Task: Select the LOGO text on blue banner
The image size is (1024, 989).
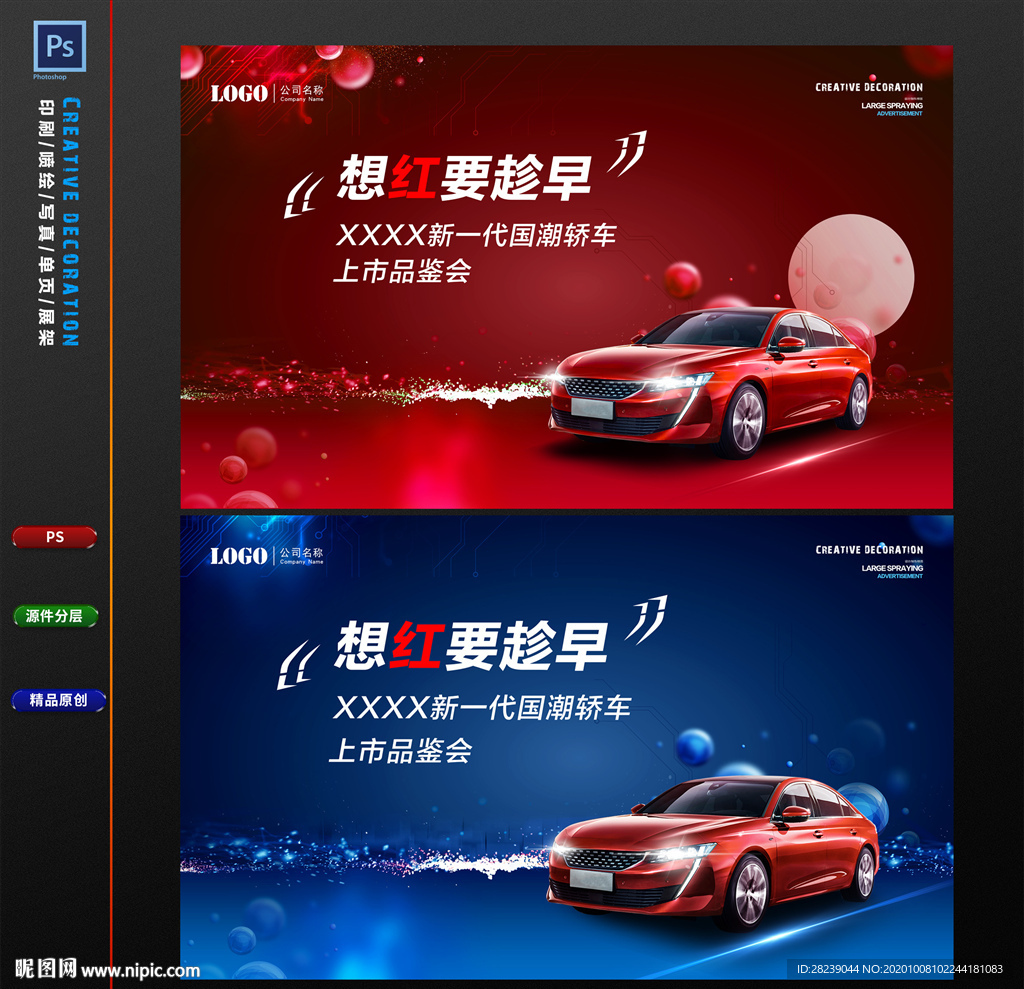Action: coord(238,556)
